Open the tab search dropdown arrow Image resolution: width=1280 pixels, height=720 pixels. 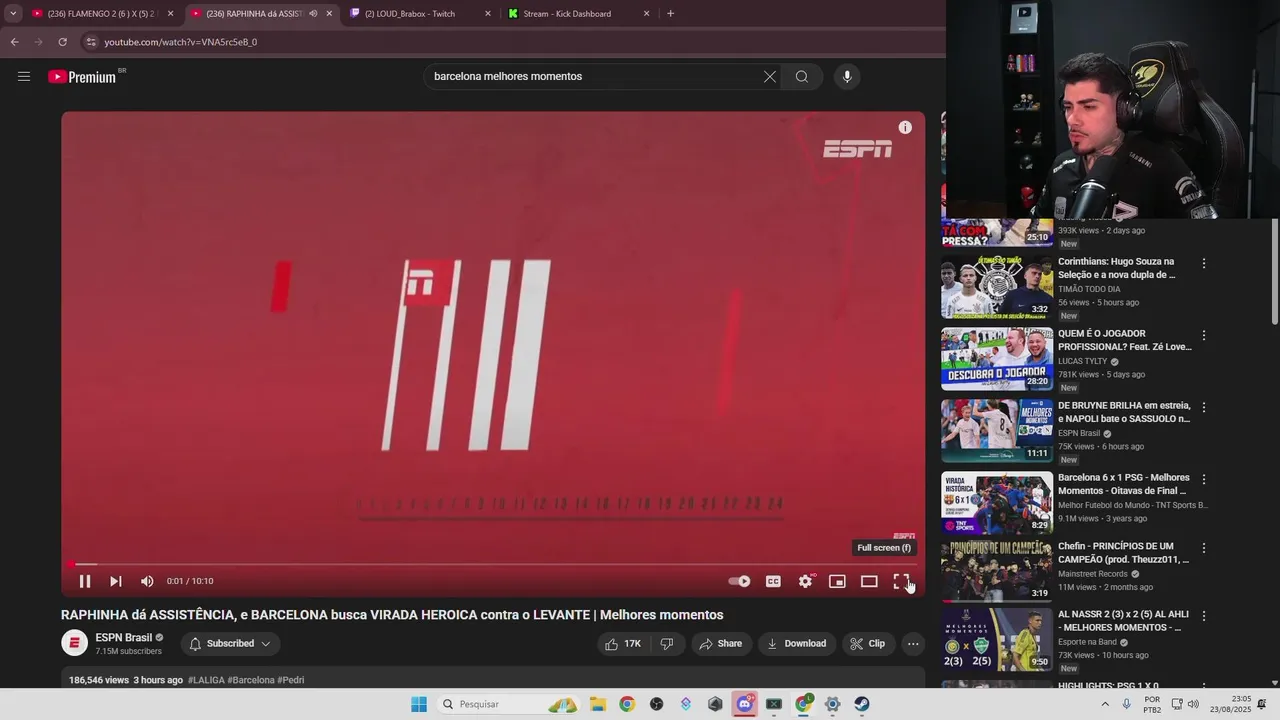pyautogui.click(x=13, y=14)
